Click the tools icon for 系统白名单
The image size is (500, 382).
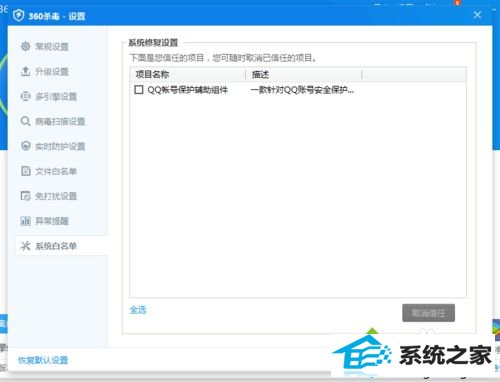[x=26, y=246]
